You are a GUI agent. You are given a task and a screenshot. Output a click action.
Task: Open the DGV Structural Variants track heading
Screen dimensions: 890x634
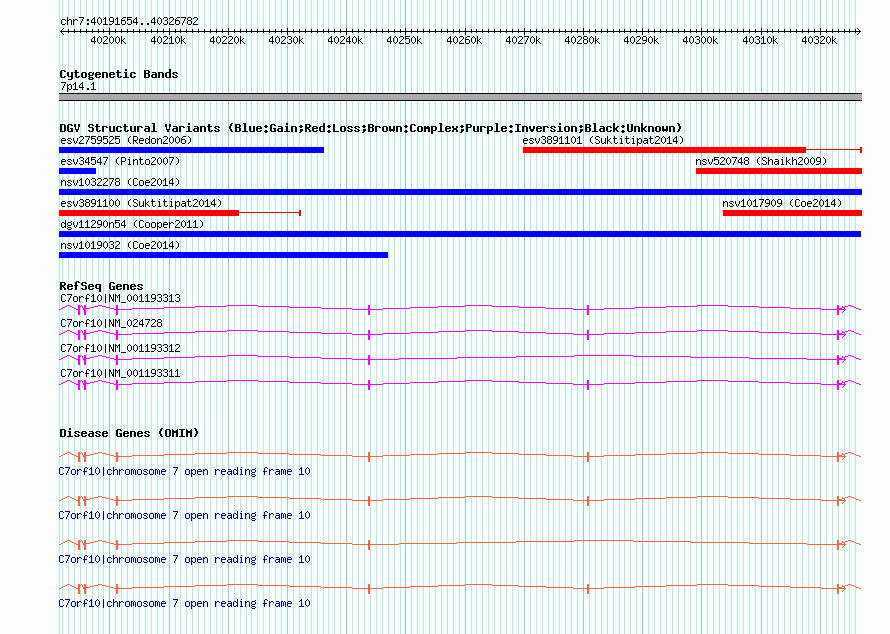point(370,128)
